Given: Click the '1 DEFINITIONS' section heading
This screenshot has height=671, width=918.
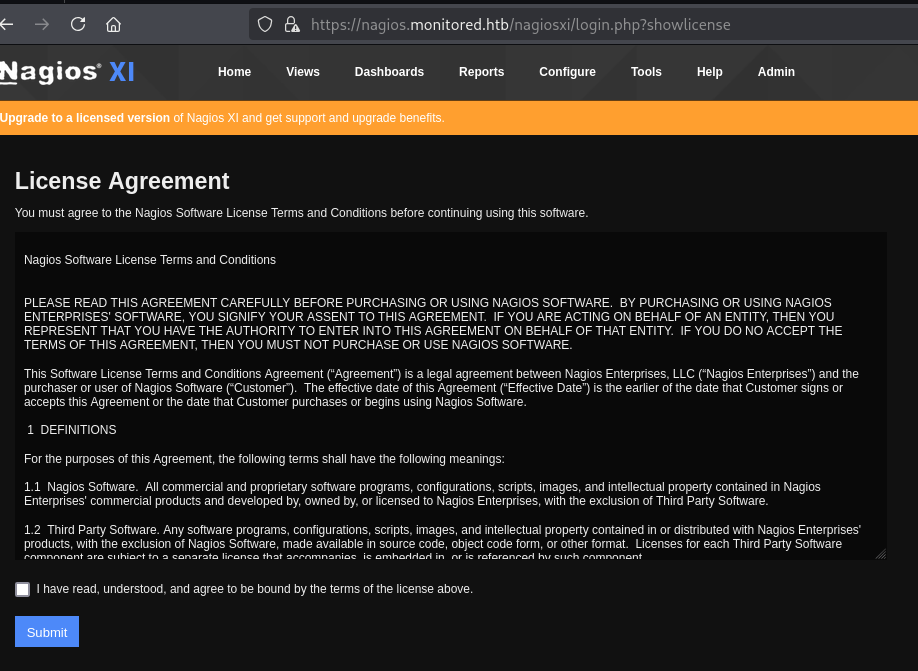Looking at the screenshot, I should (71, 430).
